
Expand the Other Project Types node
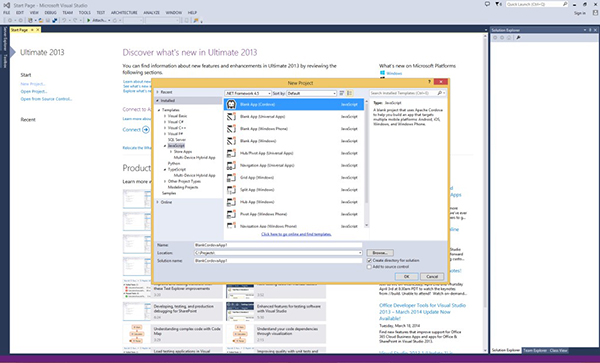(165, 181)
